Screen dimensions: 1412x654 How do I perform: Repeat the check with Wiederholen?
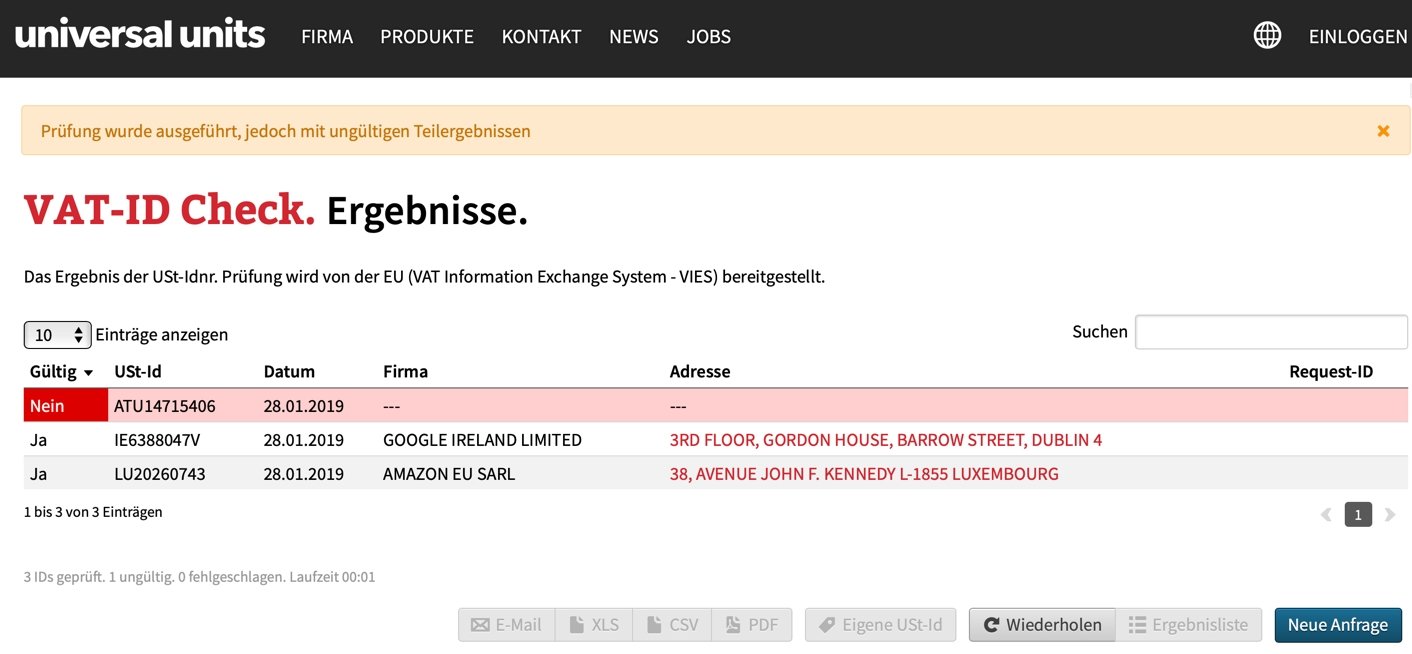(x=1042, y=625)
